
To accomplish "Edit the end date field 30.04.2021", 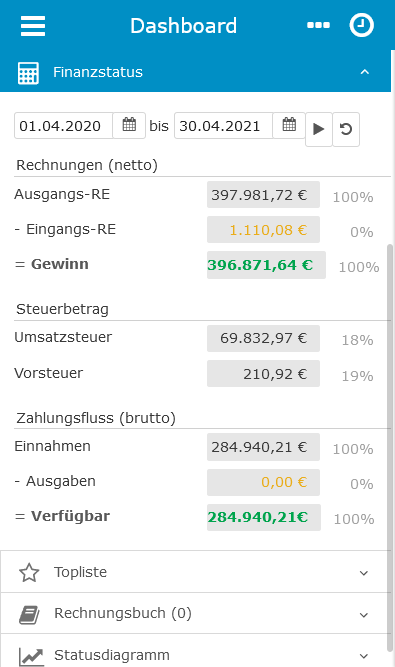I will (x=223, y=125).
